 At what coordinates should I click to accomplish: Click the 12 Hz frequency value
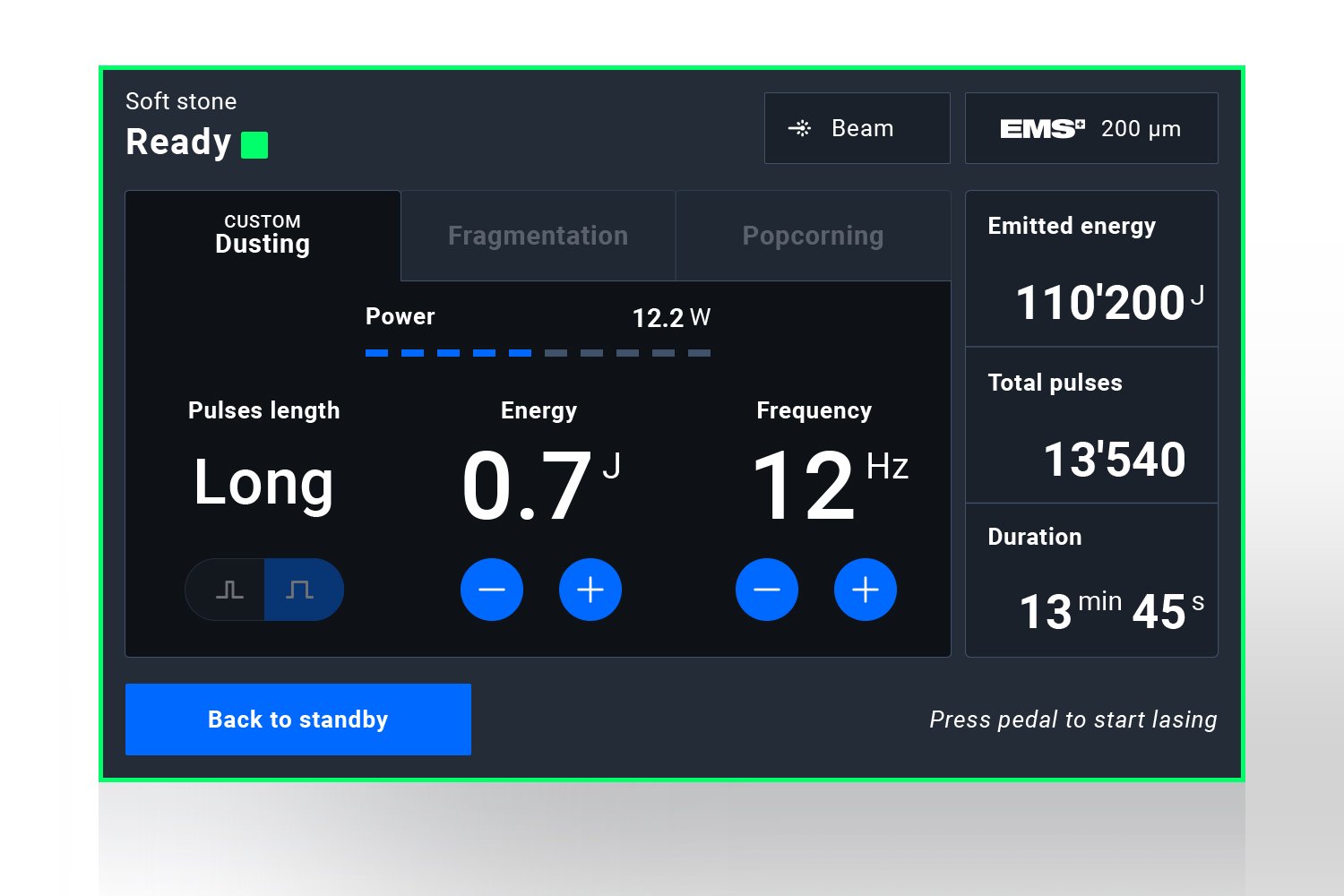(831, 485)
